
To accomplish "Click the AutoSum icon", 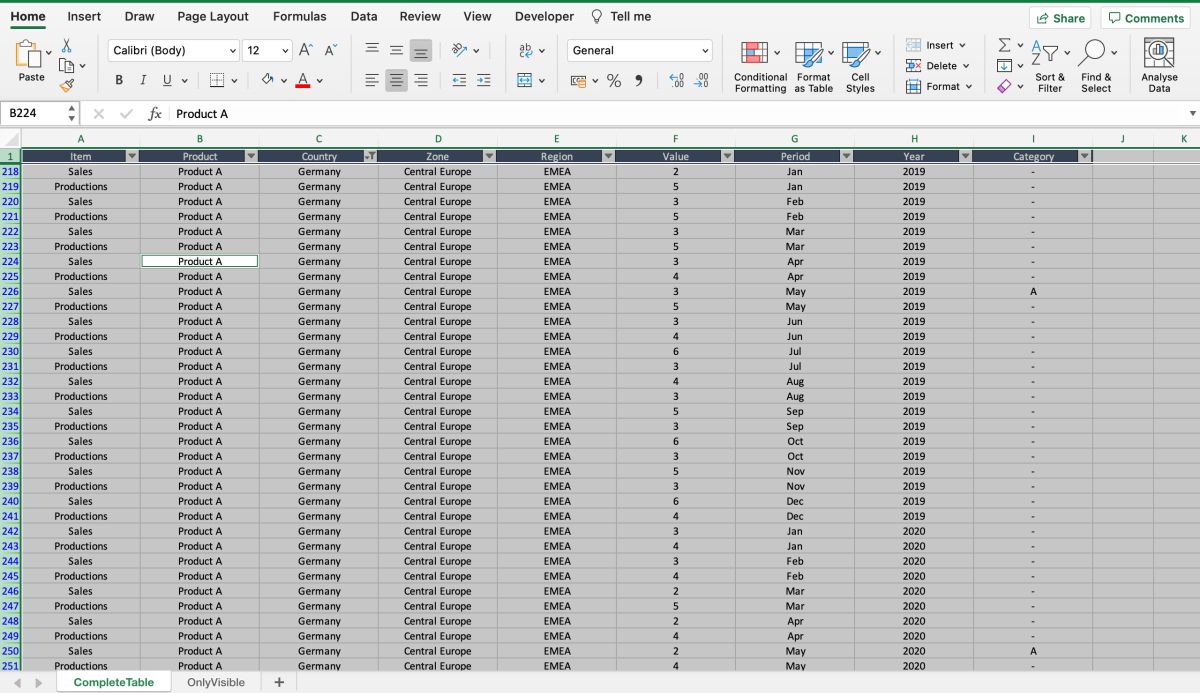I will (1003, 43).
